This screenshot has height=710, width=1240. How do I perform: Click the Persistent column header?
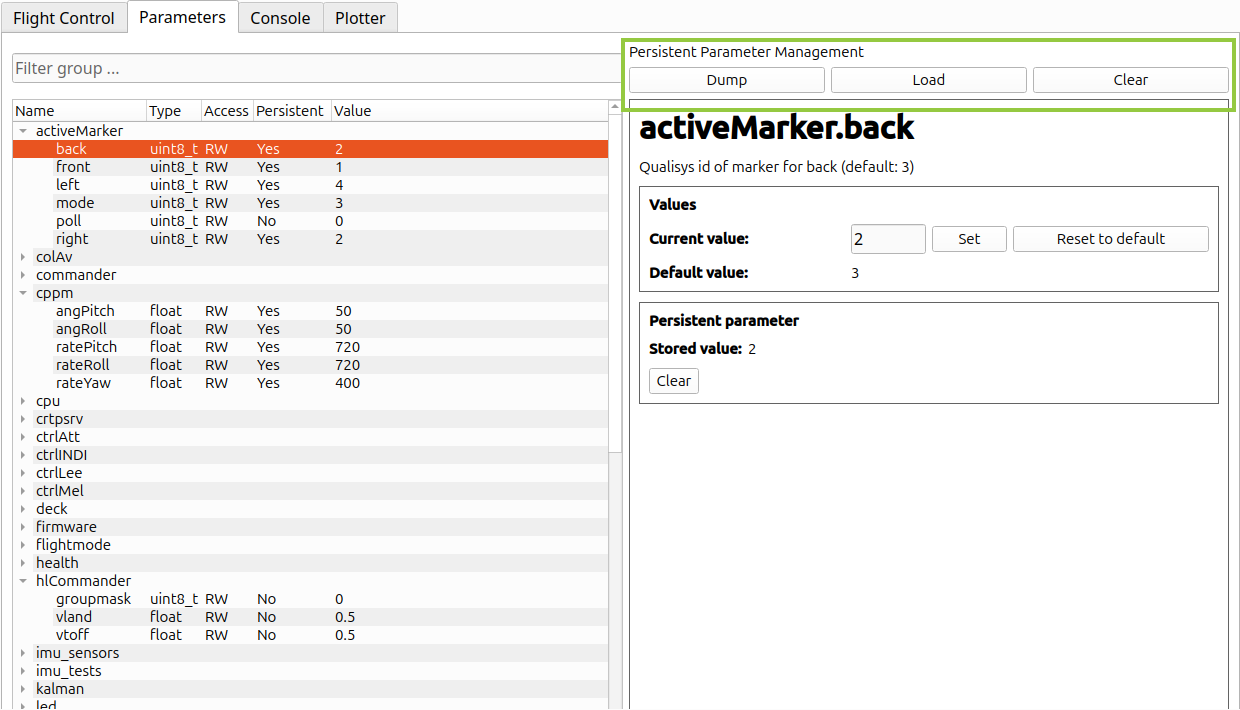click(291, 111)
